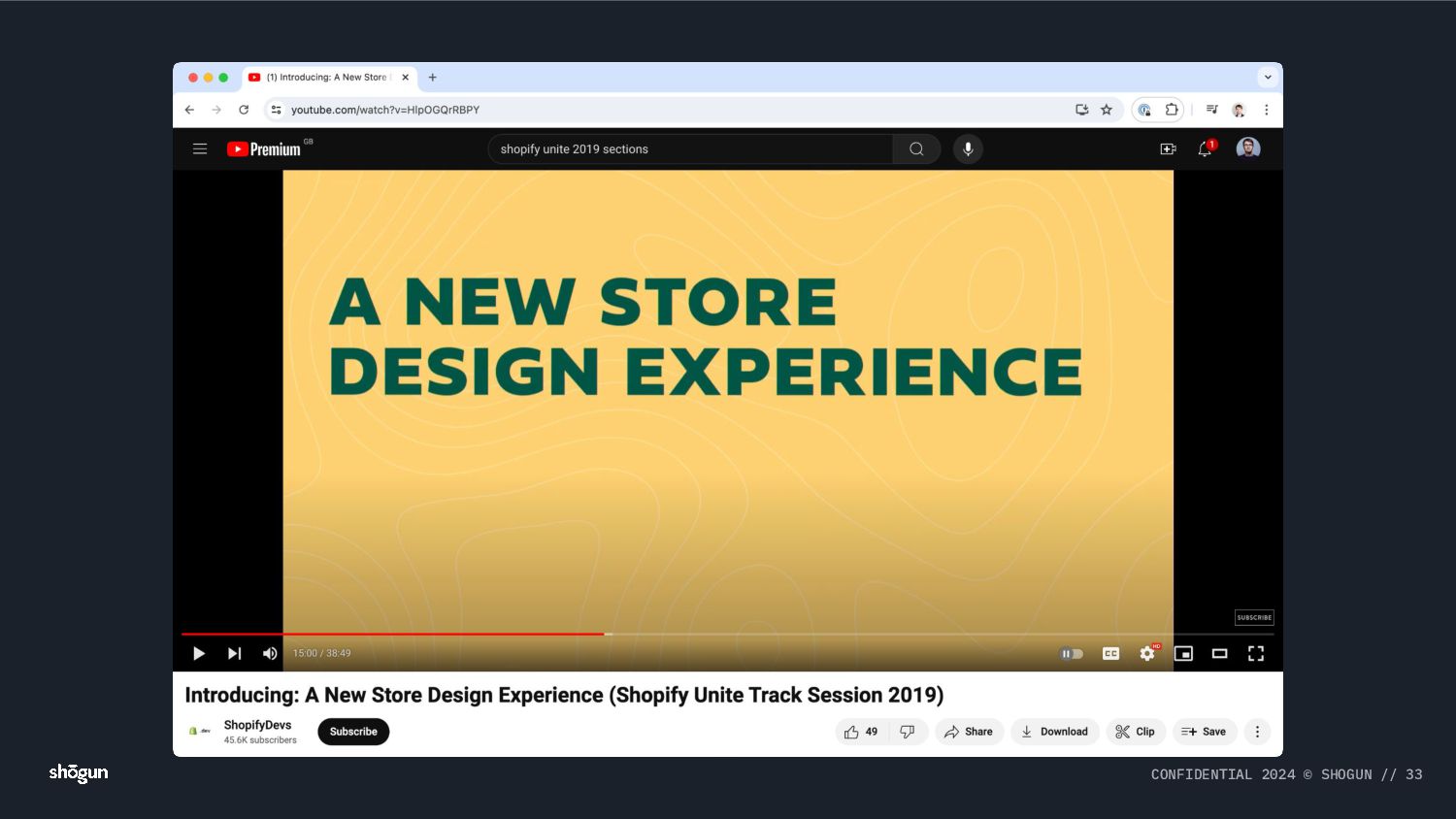Close the 'Introducing: A New Store' tab
Image resolution: width=1456 pixels, height=819 pixels.
406,78
